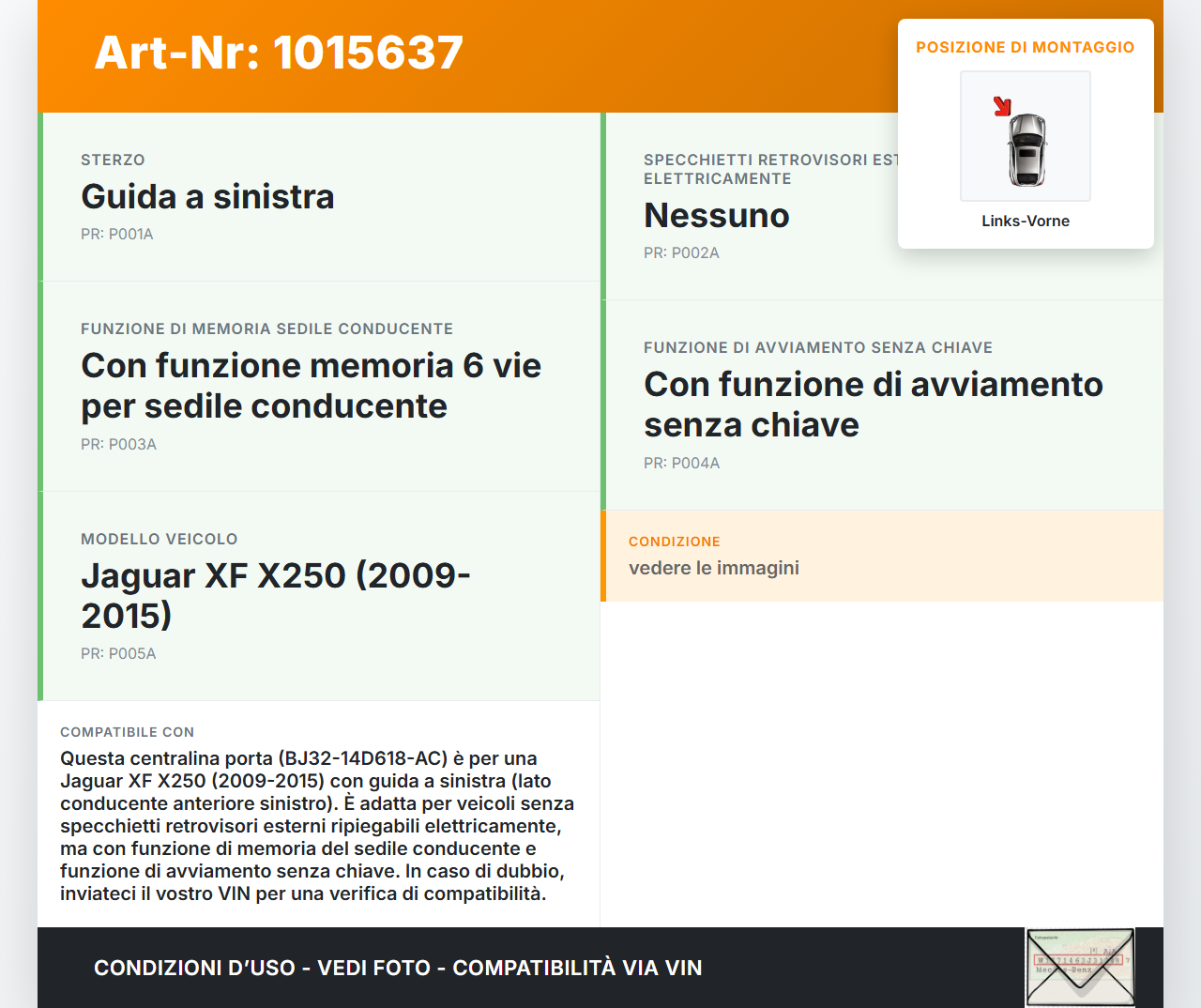Click the COMPATIBILE CON description paragraph

point(317,826)
